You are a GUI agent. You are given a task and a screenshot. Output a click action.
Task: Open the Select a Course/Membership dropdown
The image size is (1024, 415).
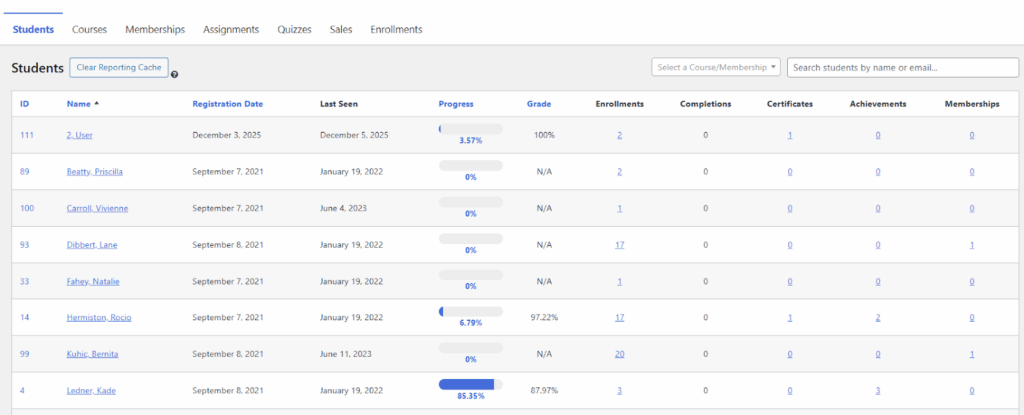click(715, 67)
